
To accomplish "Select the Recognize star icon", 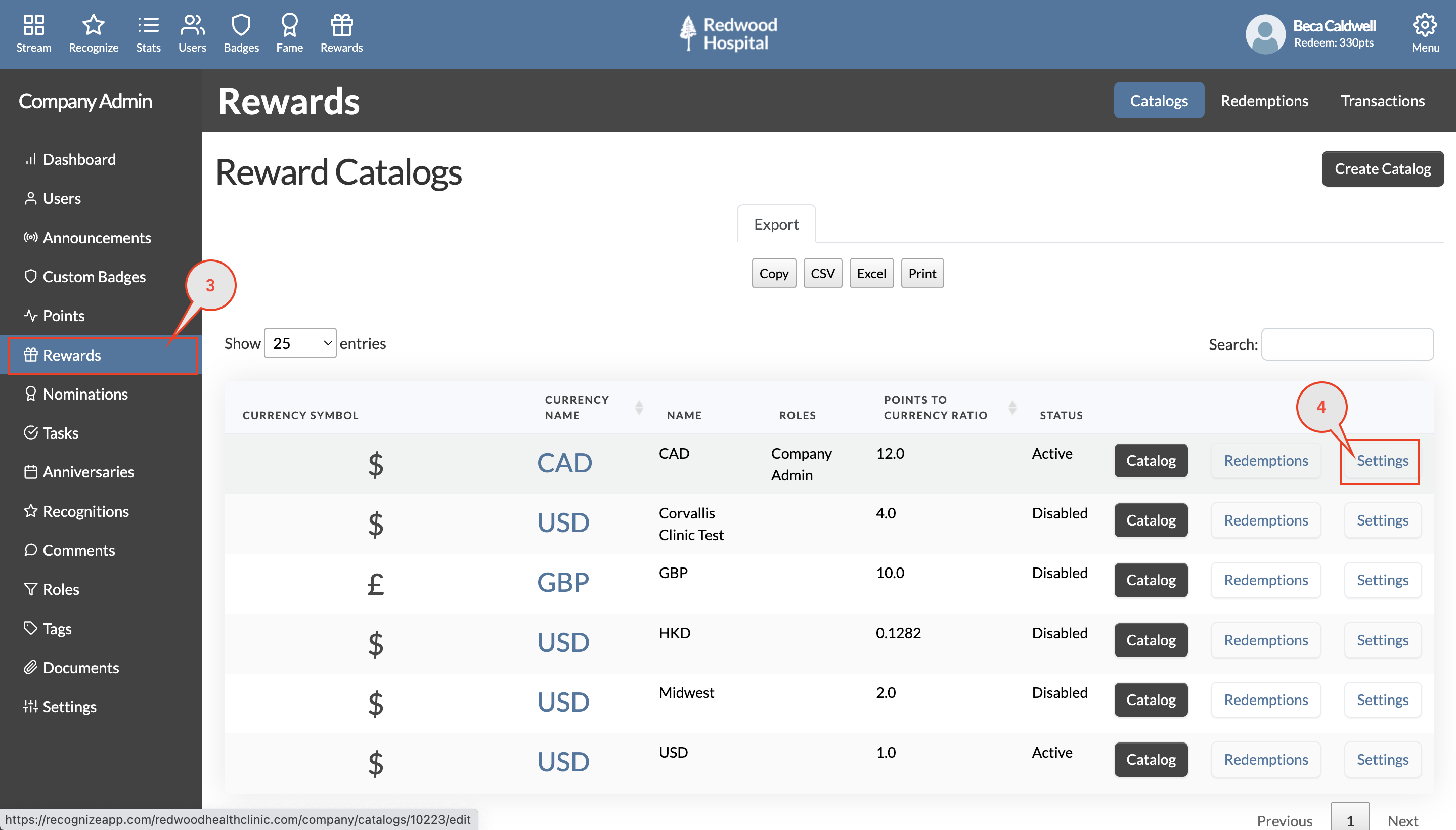I will (x=93, y=25).
